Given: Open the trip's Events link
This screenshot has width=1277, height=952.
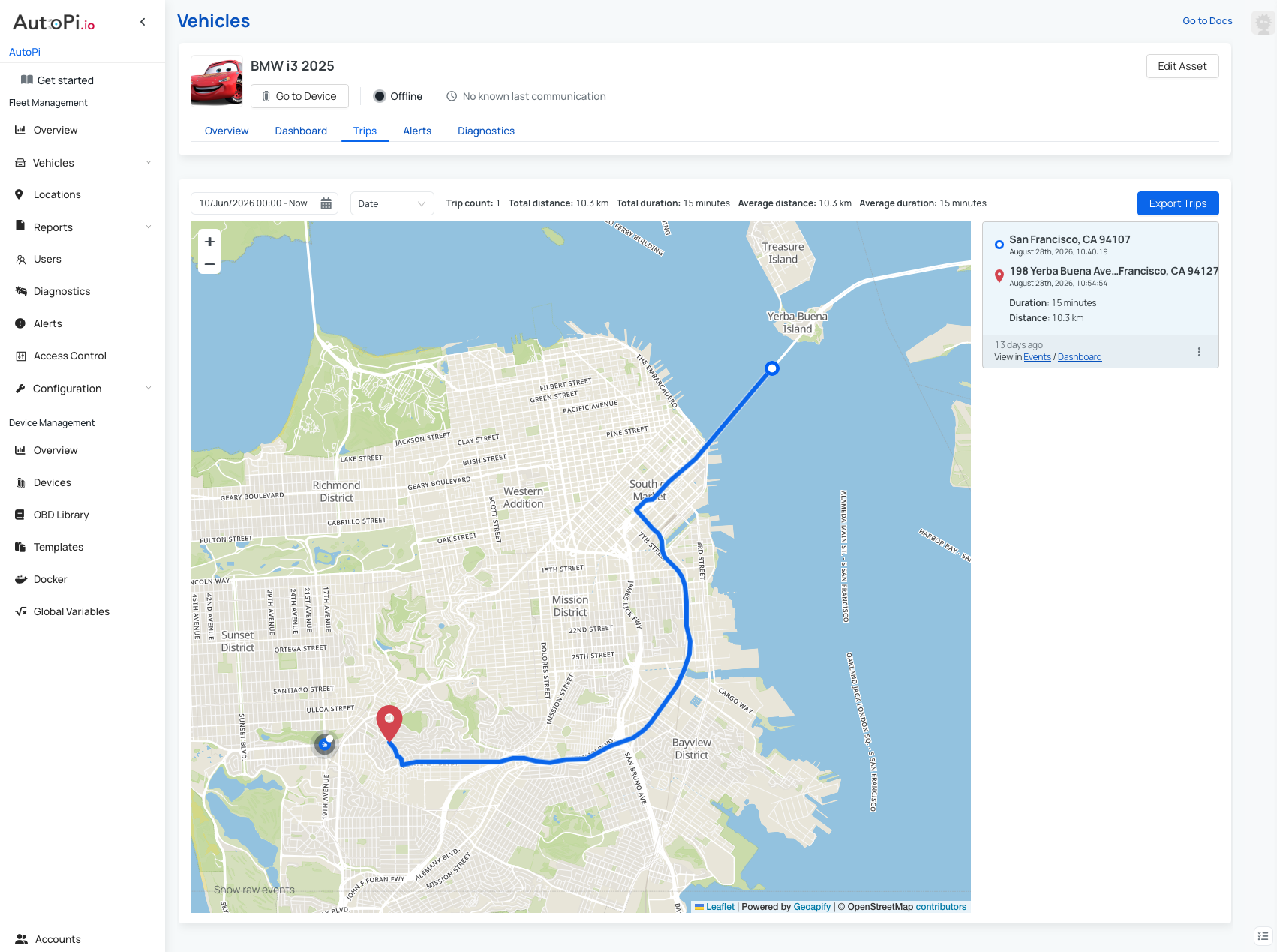Looking at the screenshot, I should click(1037, 357).
